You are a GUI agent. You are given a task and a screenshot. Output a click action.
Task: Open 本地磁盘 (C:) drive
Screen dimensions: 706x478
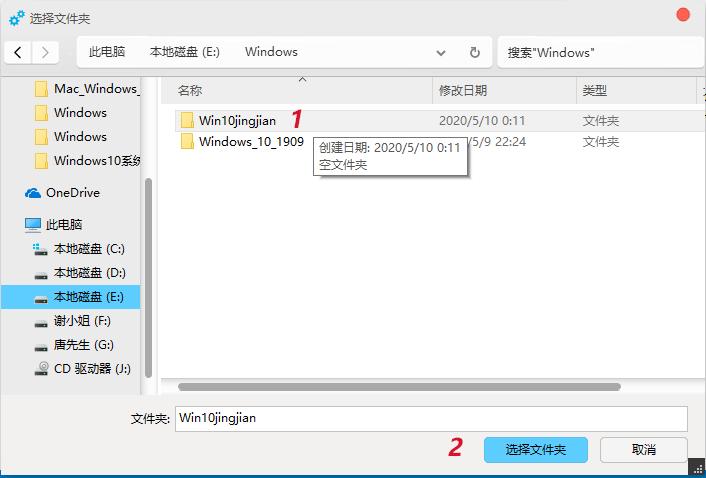89,249
